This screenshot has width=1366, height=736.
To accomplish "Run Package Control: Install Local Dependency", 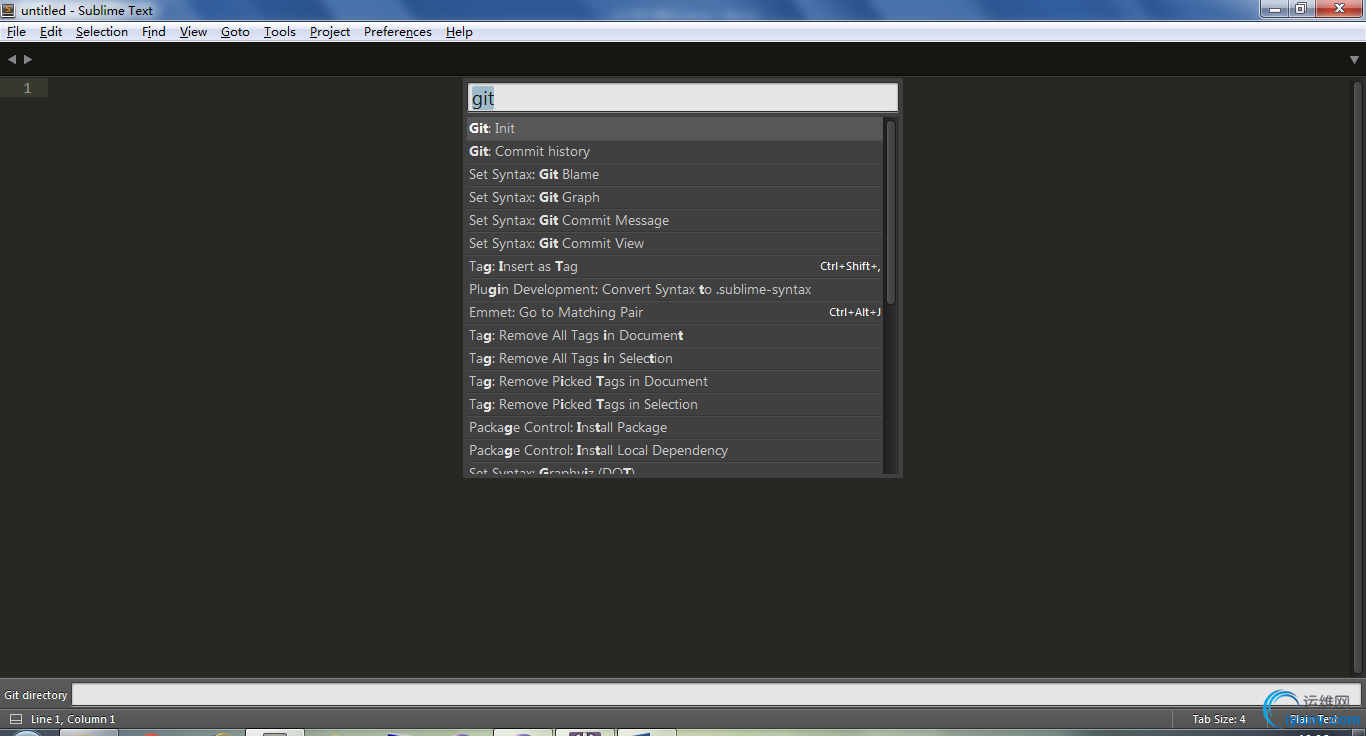I will point(675,450).
